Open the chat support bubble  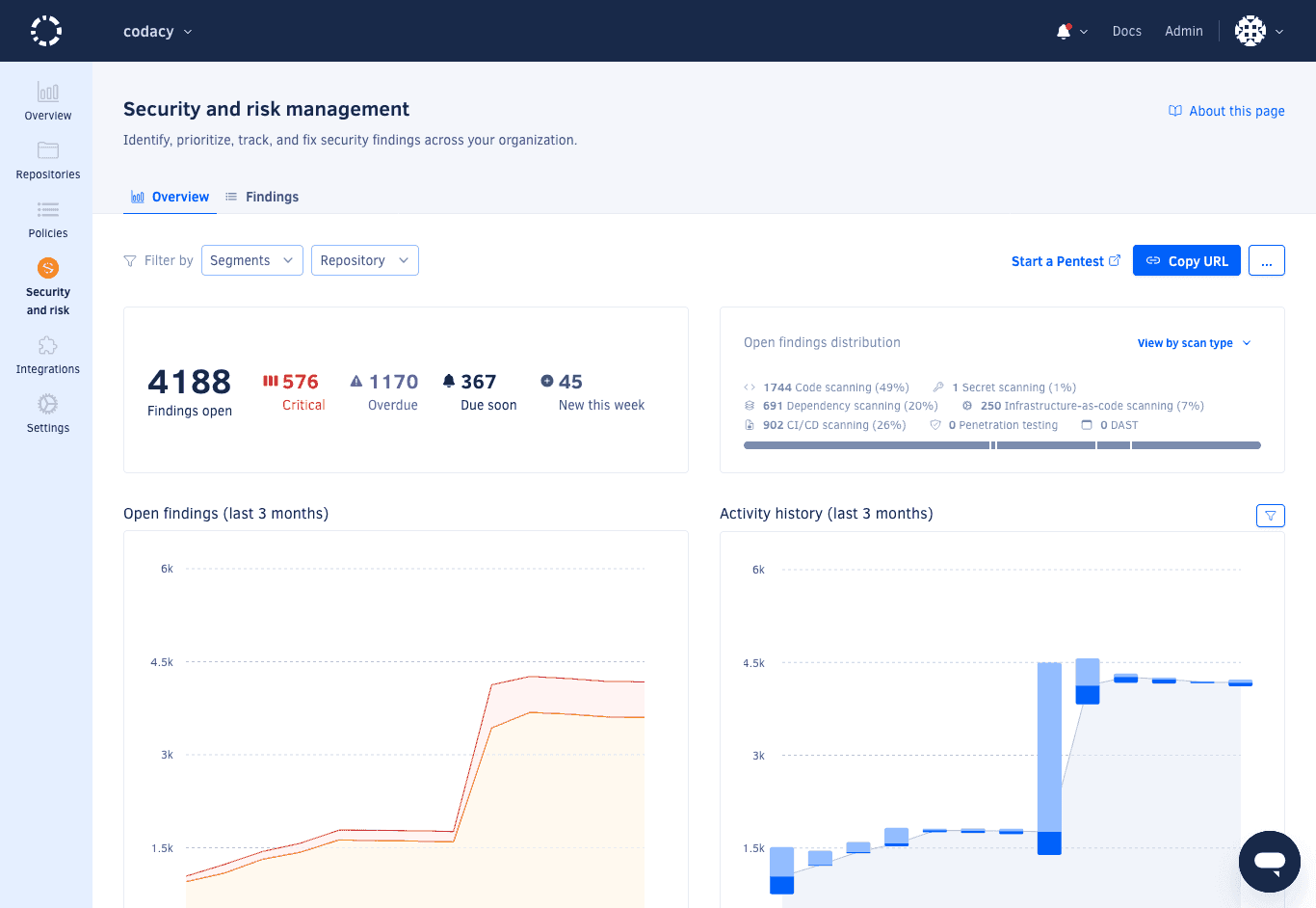click(1269, 861)
